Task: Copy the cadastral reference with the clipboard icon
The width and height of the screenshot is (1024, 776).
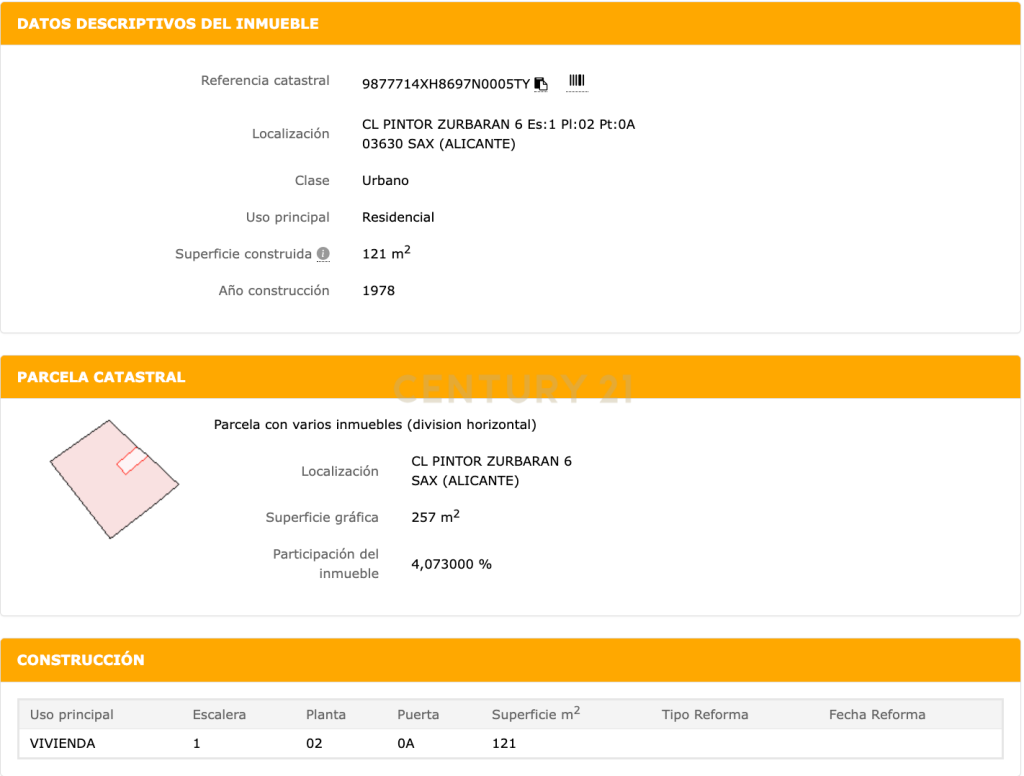Action: point(541,84)
